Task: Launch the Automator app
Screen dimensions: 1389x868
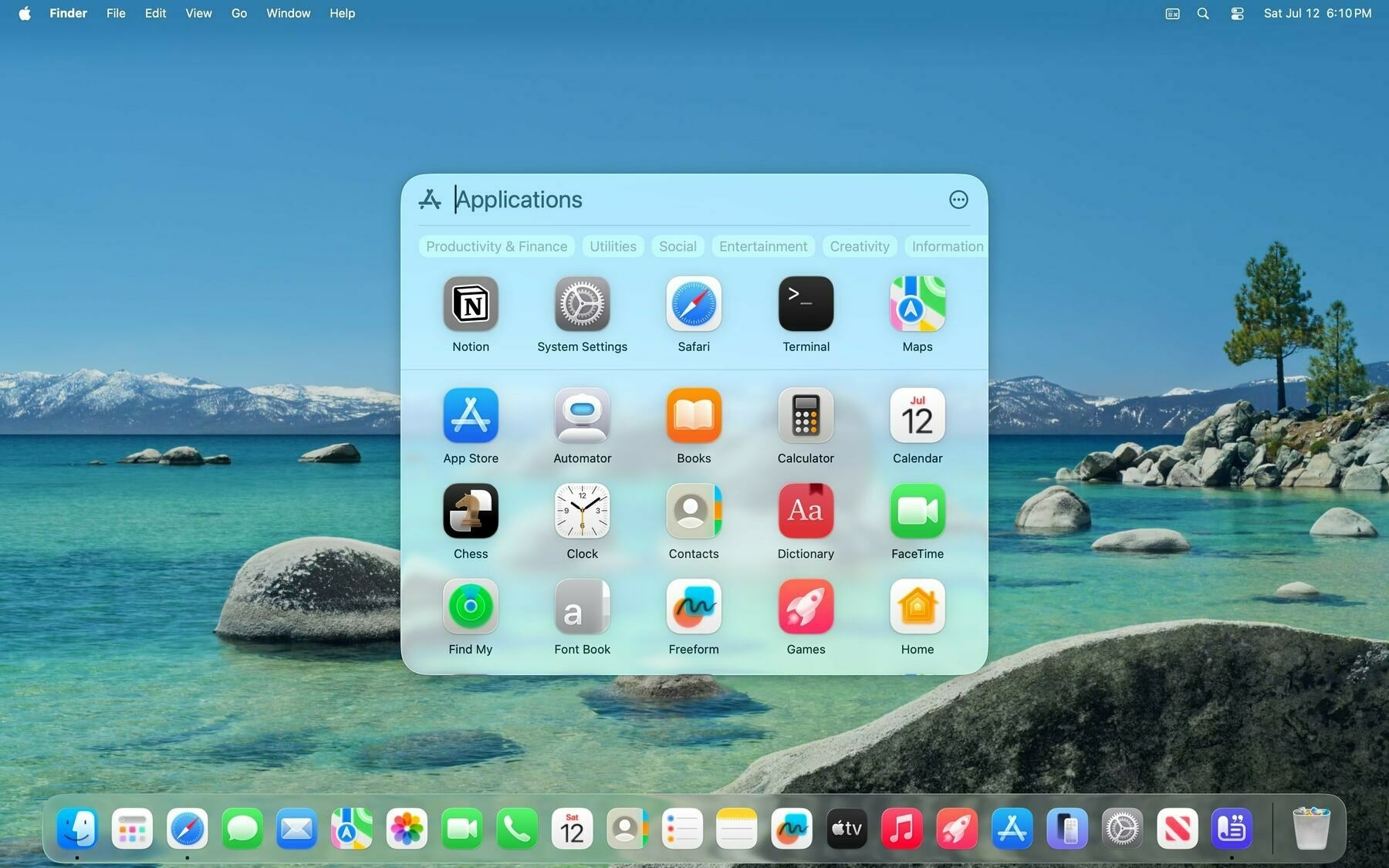Action: pos(582,415)
